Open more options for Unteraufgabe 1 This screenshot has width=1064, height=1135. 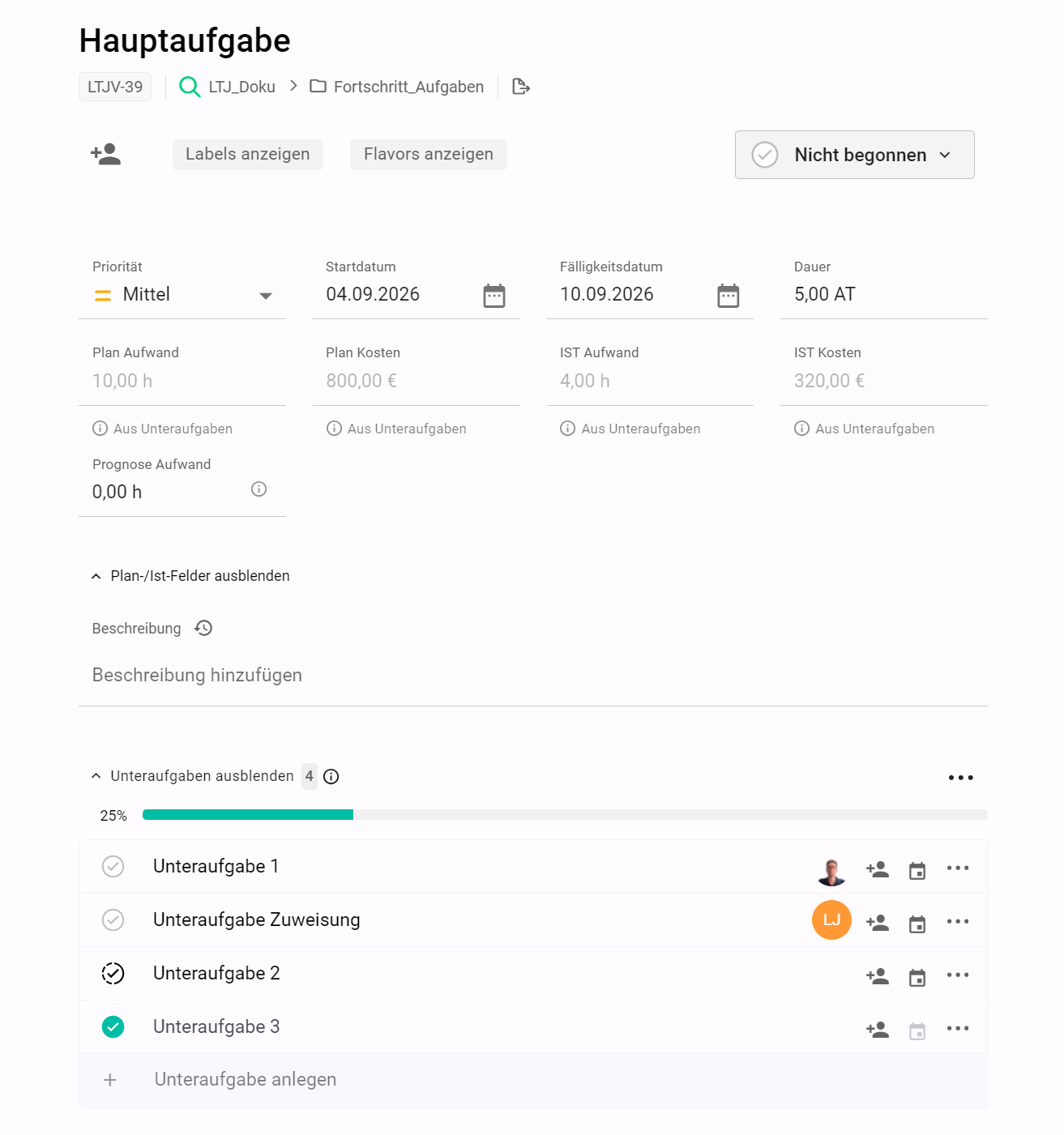tap(958, 868)
